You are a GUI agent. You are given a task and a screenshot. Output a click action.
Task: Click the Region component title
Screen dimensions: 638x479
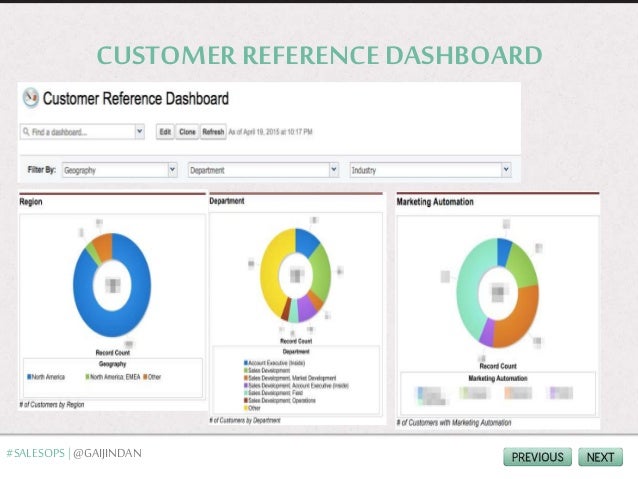pyautogui.click(x=31, y=202)
